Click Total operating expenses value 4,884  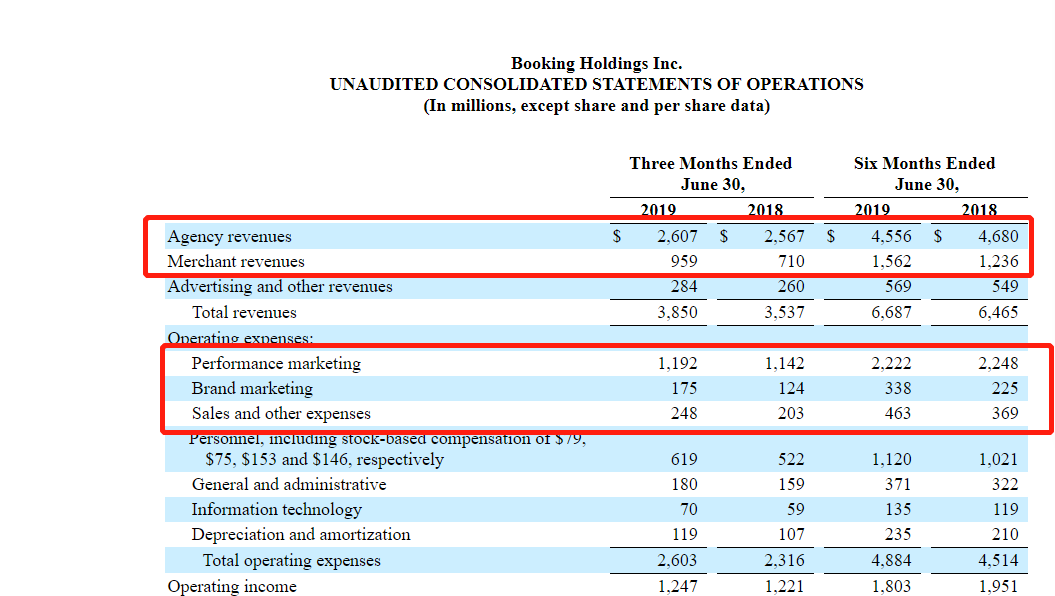tap(891, 561)
